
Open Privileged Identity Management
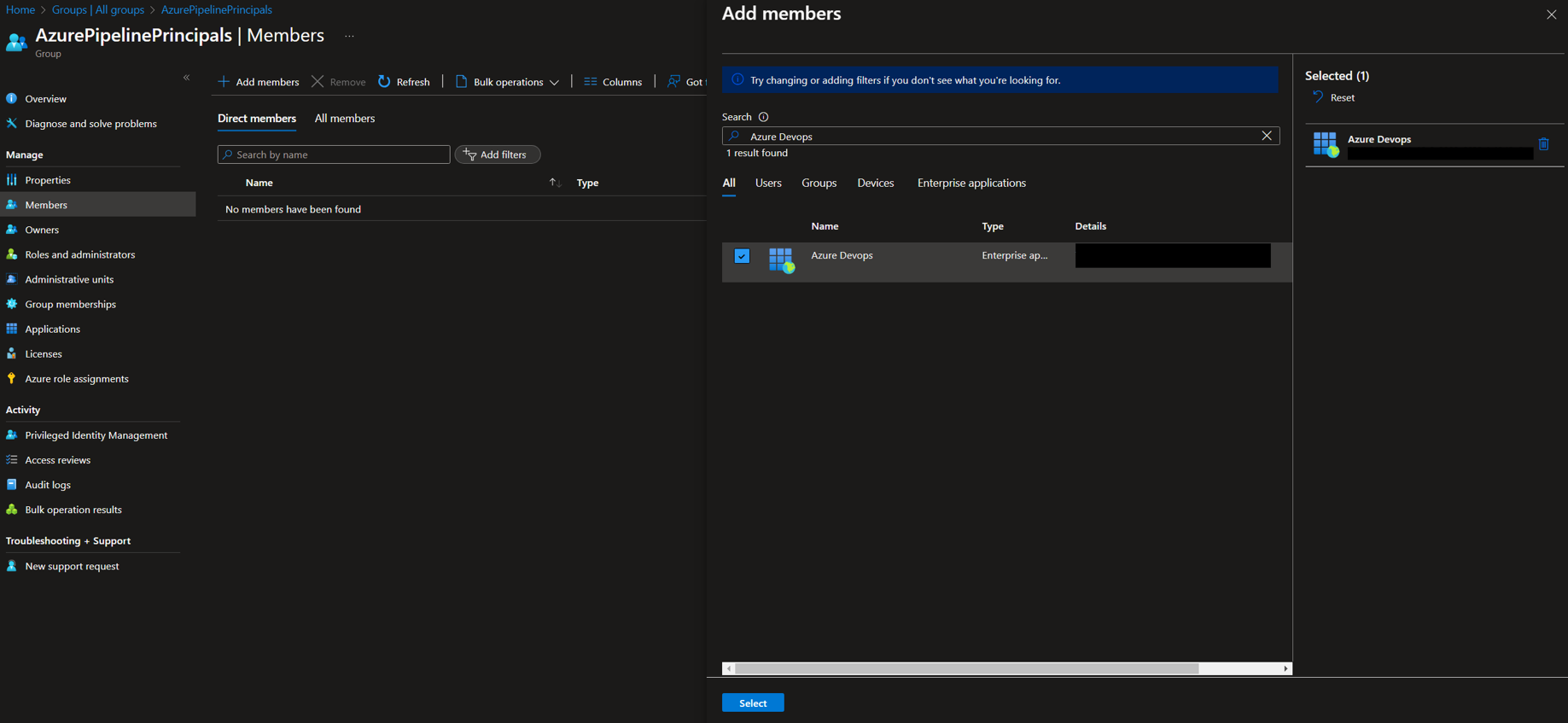(96, 435)
